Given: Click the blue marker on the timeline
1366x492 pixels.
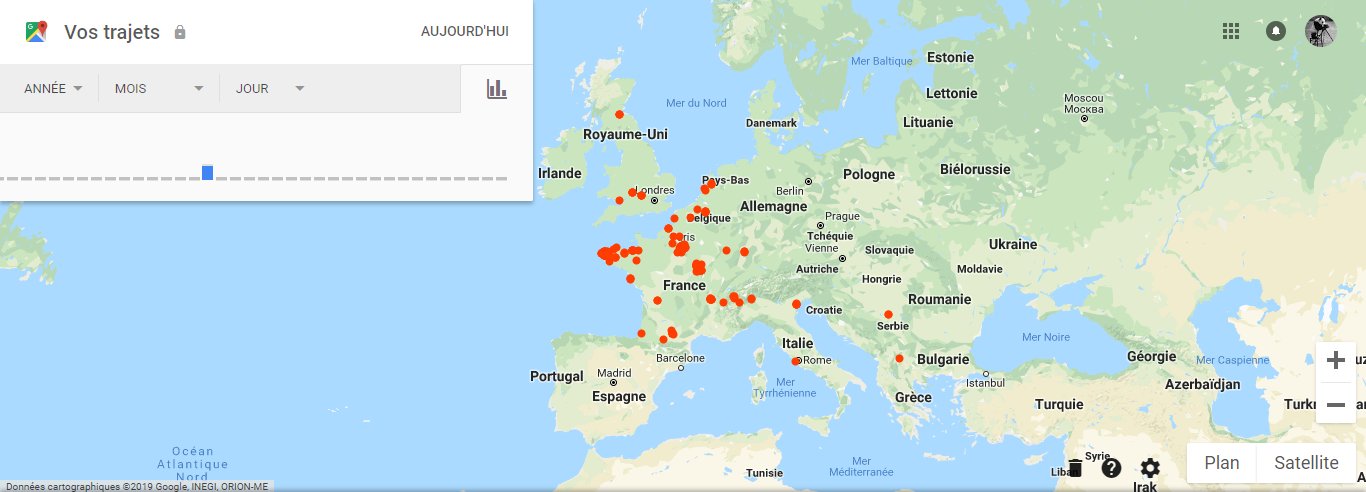Looking at the screenshot, I should (x=207, y=173).
